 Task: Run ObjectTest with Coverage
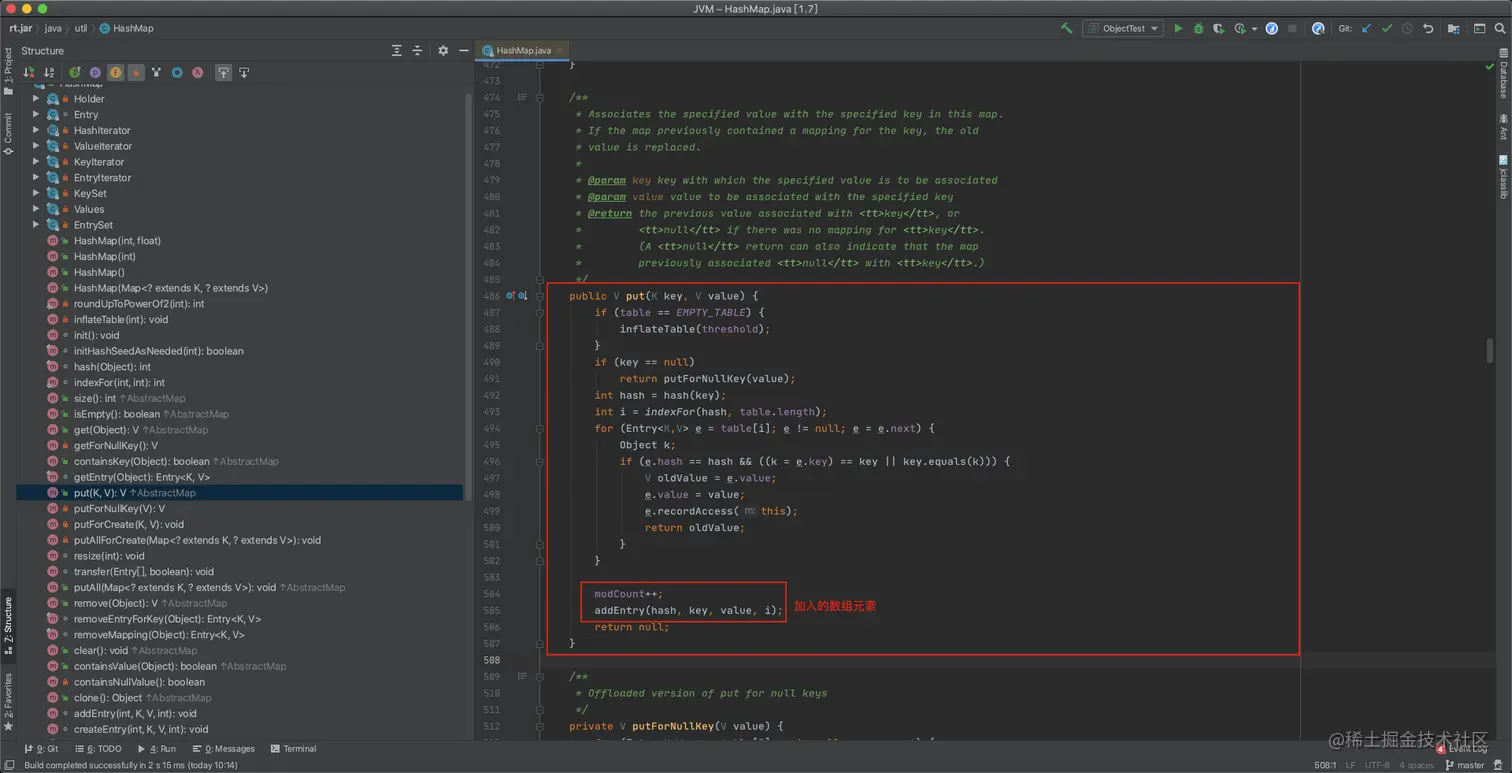coord(1218,28)
